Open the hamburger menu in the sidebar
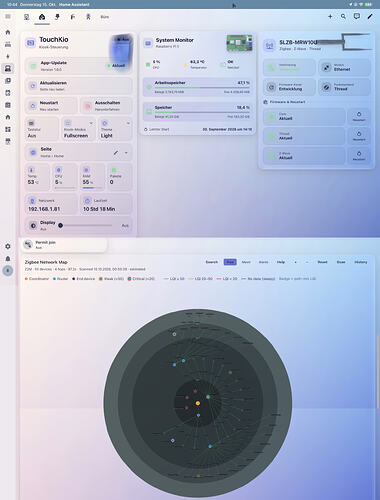Screen dimensions: 380x500 (8, 17)
